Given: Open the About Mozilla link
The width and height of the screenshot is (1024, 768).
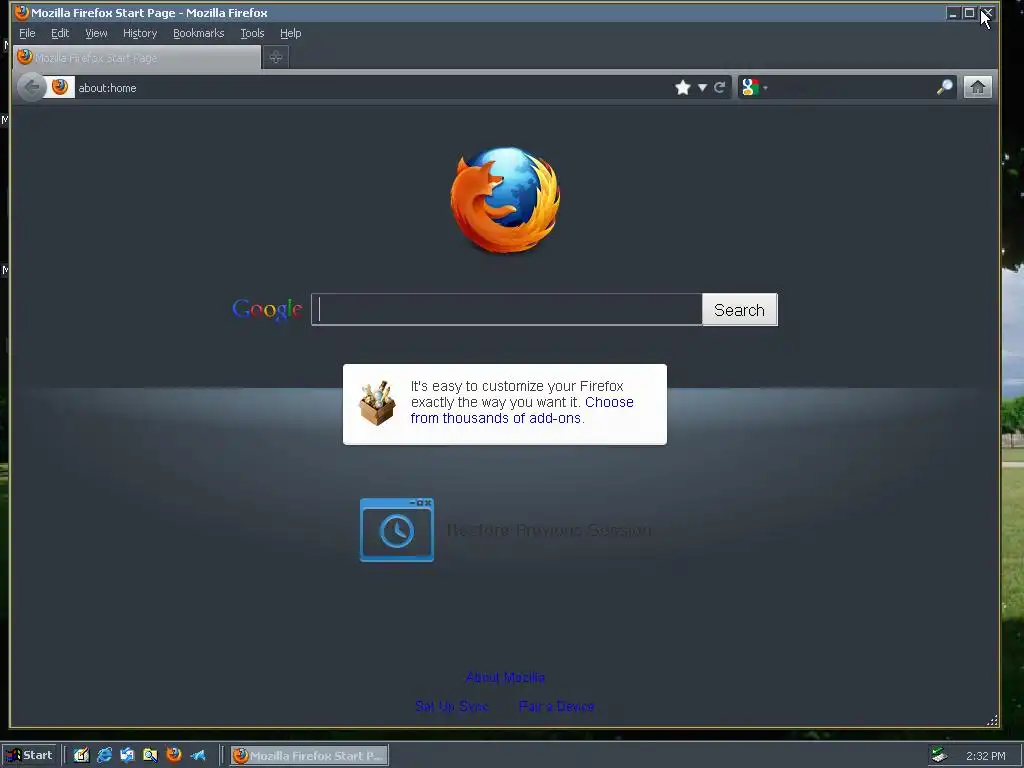Looking at the screenshot, I should 505,677.
